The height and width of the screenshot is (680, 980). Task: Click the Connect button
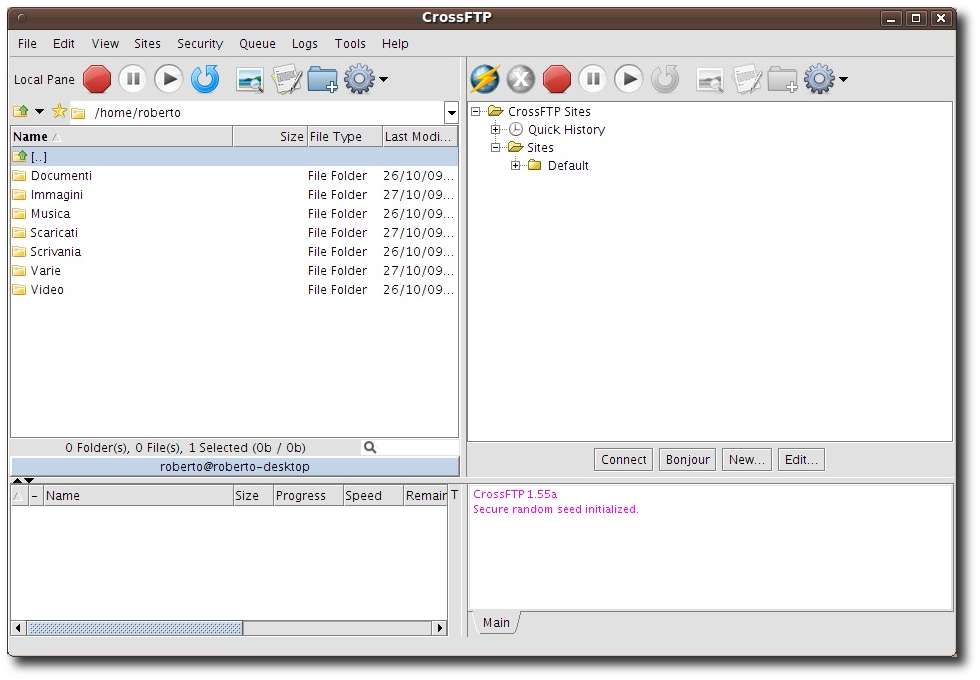tap(624, 459)
